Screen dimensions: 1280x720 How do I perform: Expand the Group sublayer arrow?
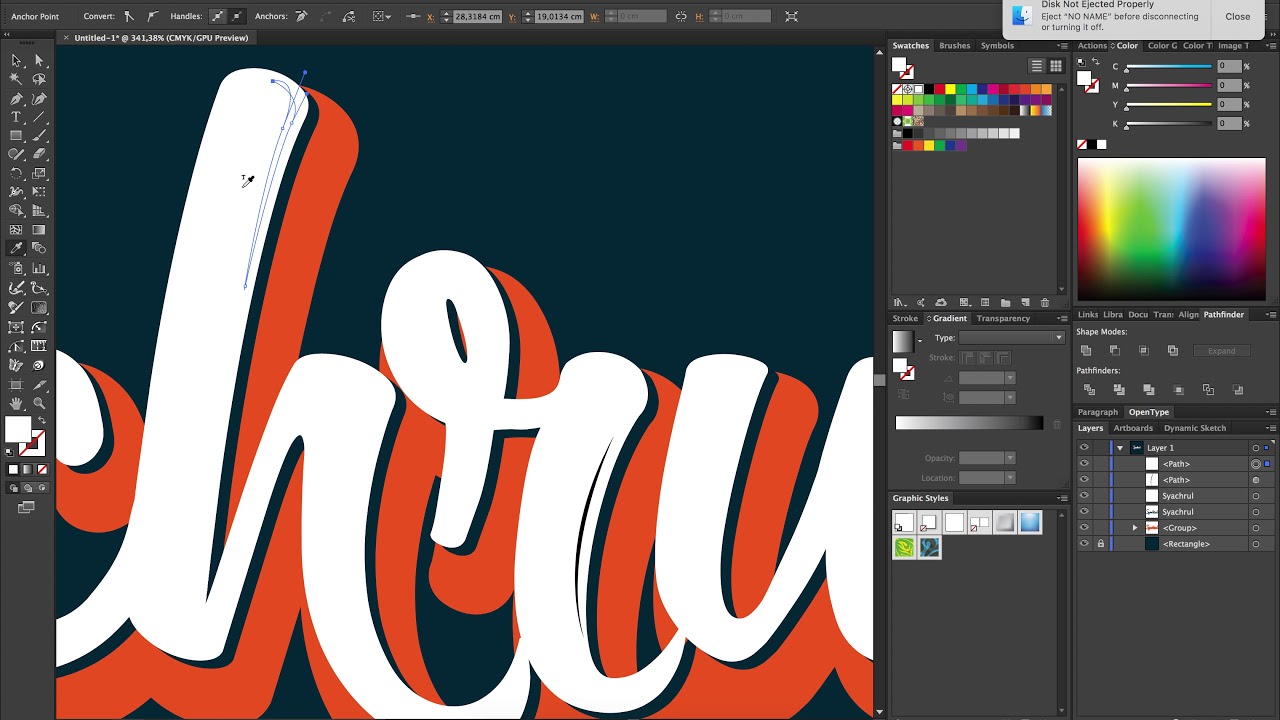click(1135, 528)
